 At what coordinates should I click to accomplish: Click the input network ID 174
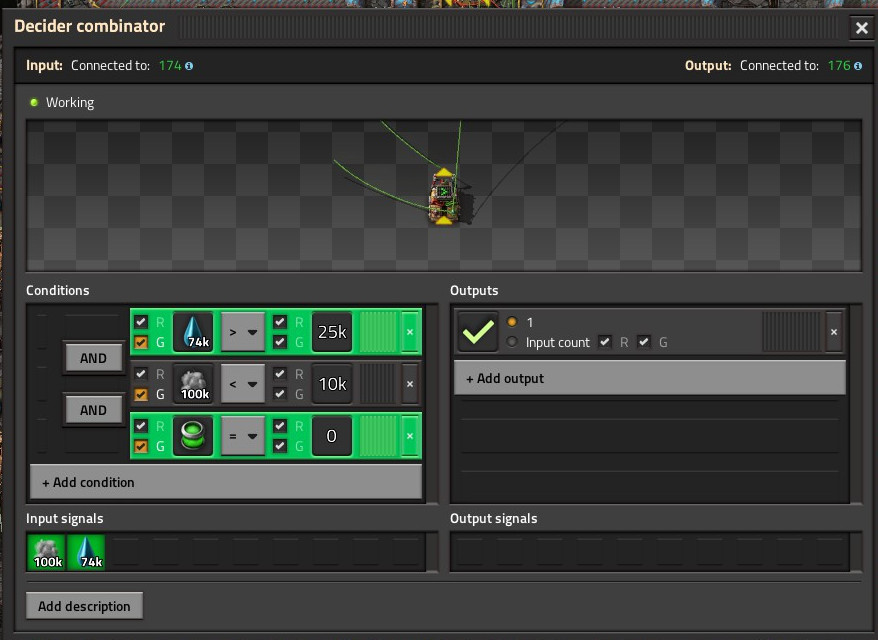point(170,66)
